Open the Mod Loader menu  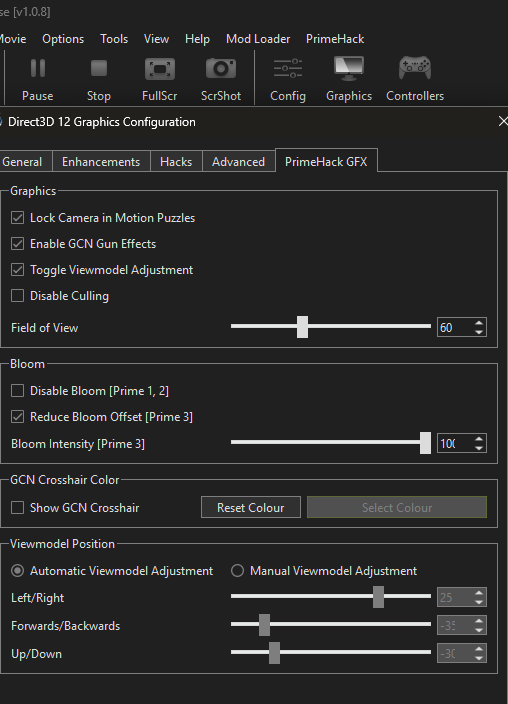pyautogui.click(x=258, y=39)
